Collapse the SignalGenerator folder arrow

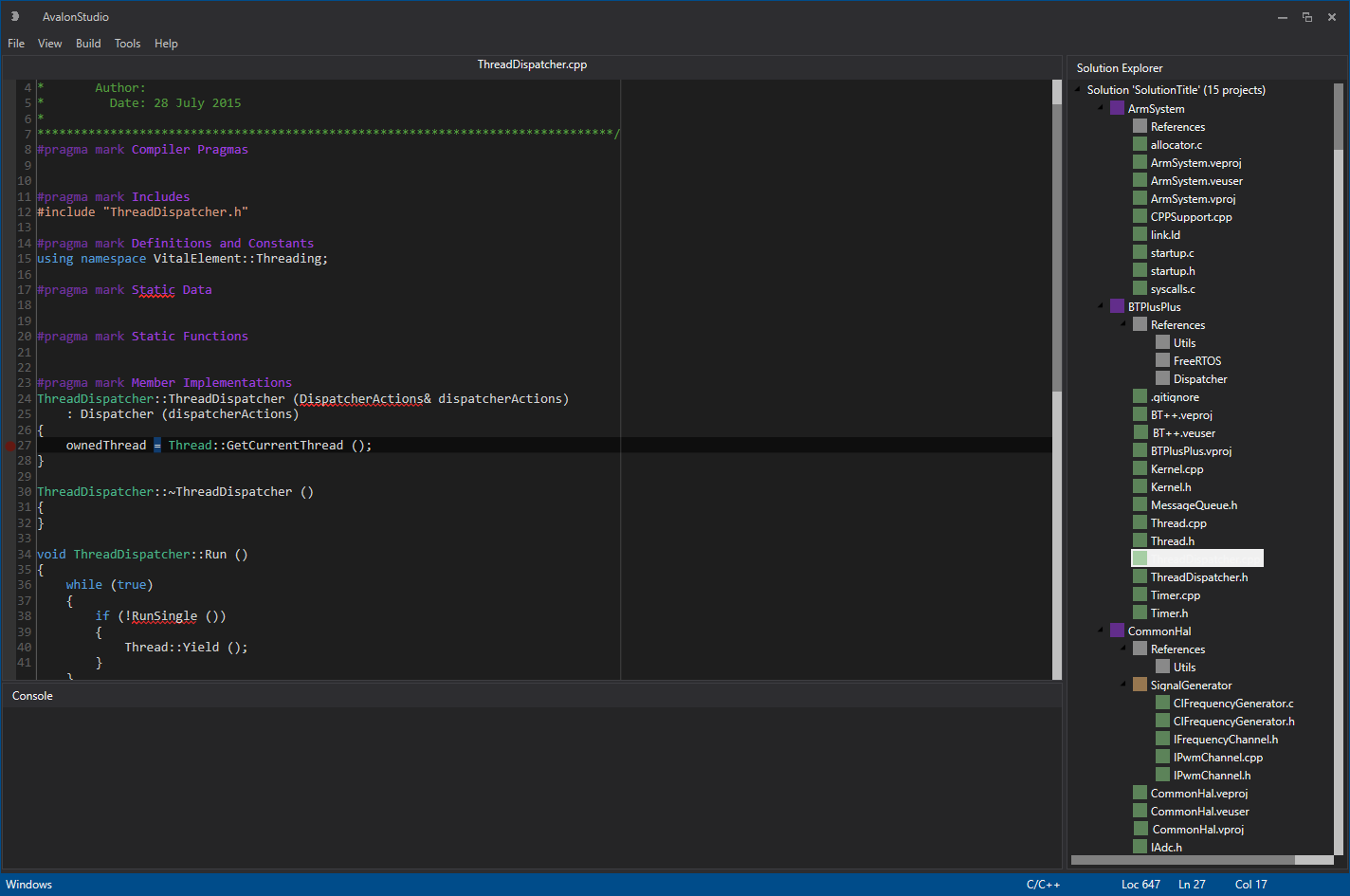pyautogui.click(x=1123, y=686)
